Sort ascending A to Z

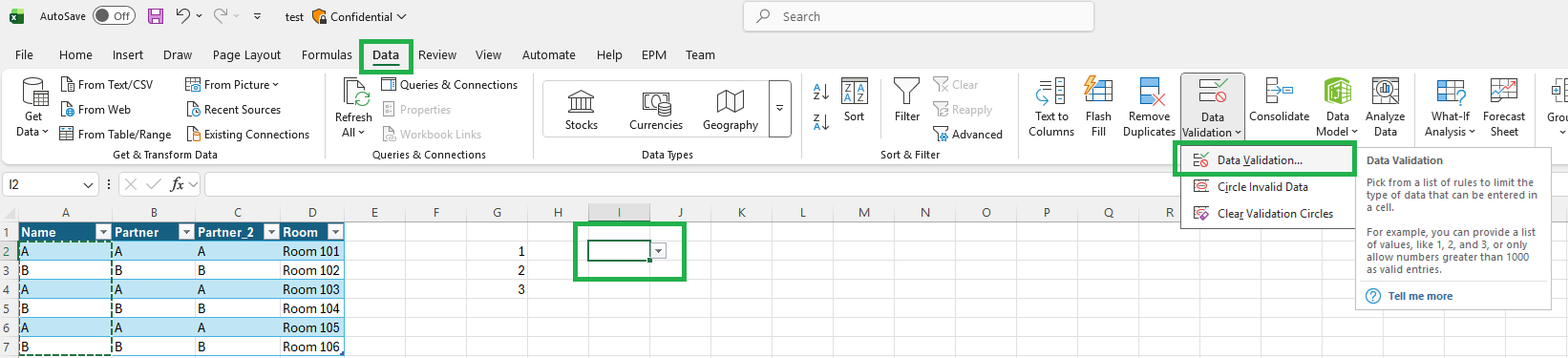tap(820, 93)
